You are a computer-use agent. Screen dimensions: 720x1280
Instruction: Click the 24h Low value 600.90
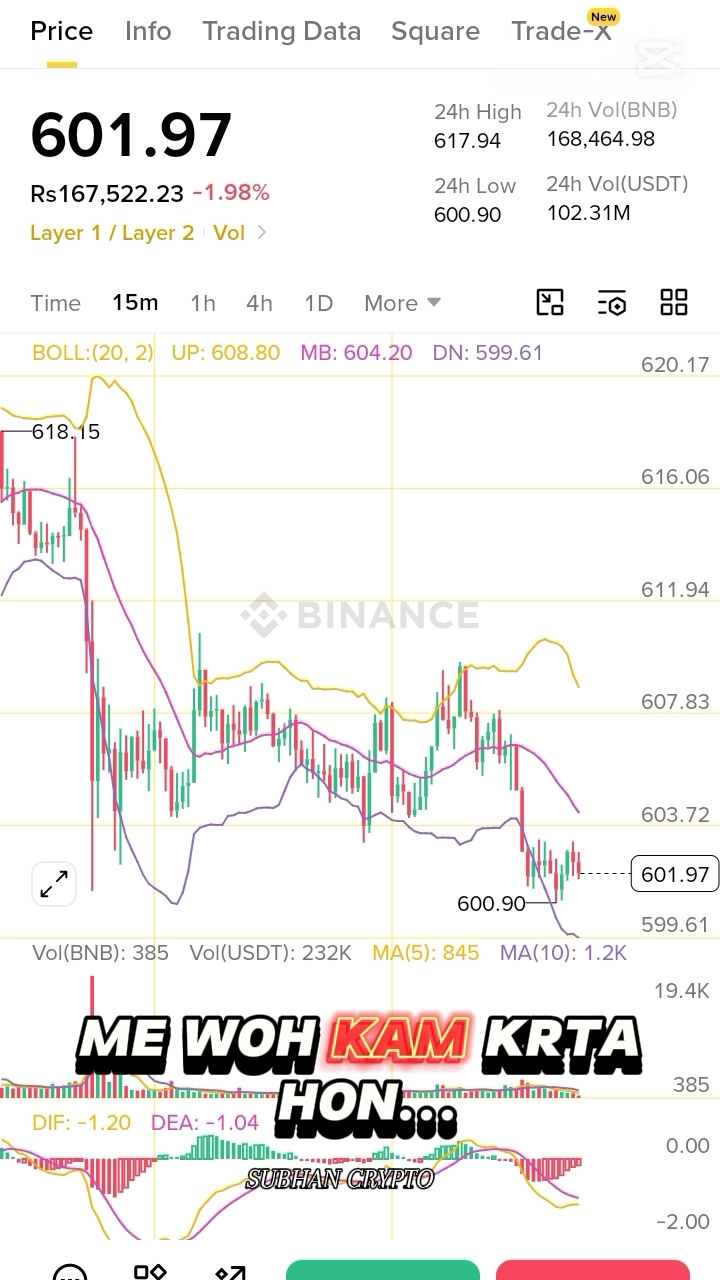coord(467,215)
